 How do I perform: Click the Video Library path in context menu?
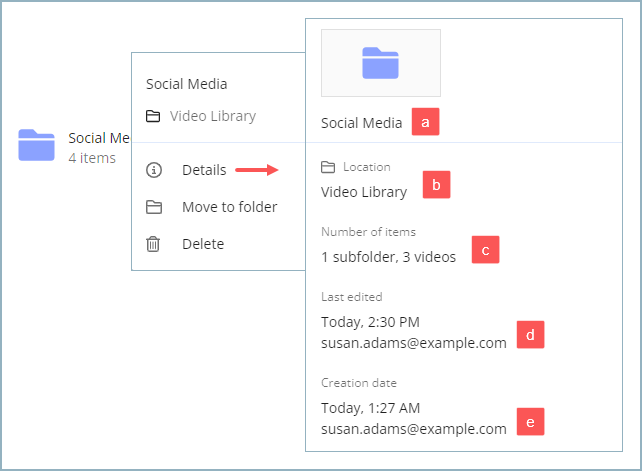[213, 116]
